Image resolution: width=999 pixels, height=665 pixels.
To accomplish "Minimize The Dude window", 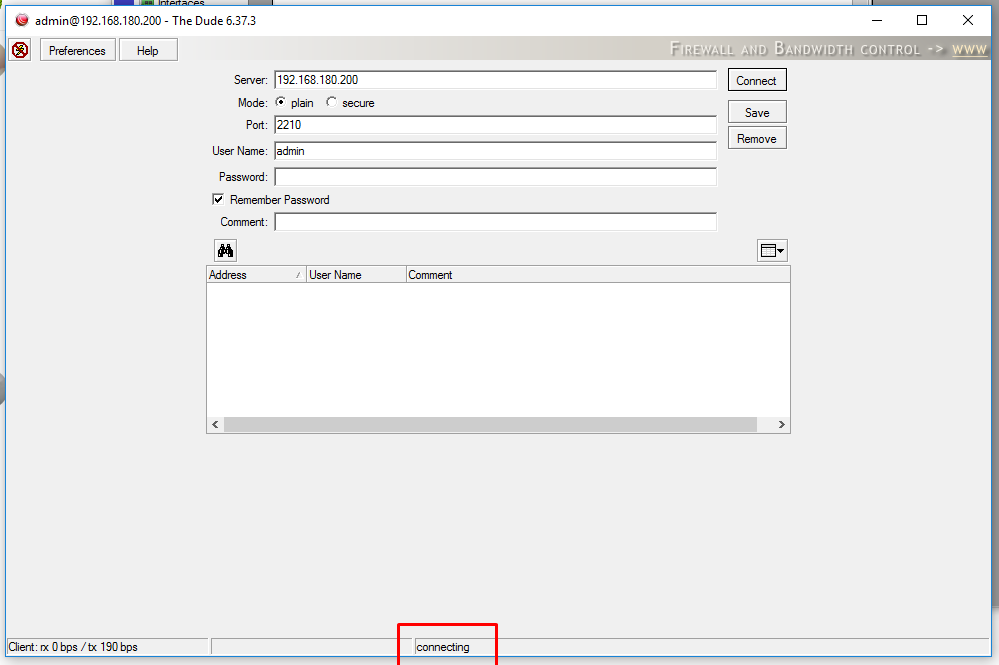I will (x=877, y=20).
